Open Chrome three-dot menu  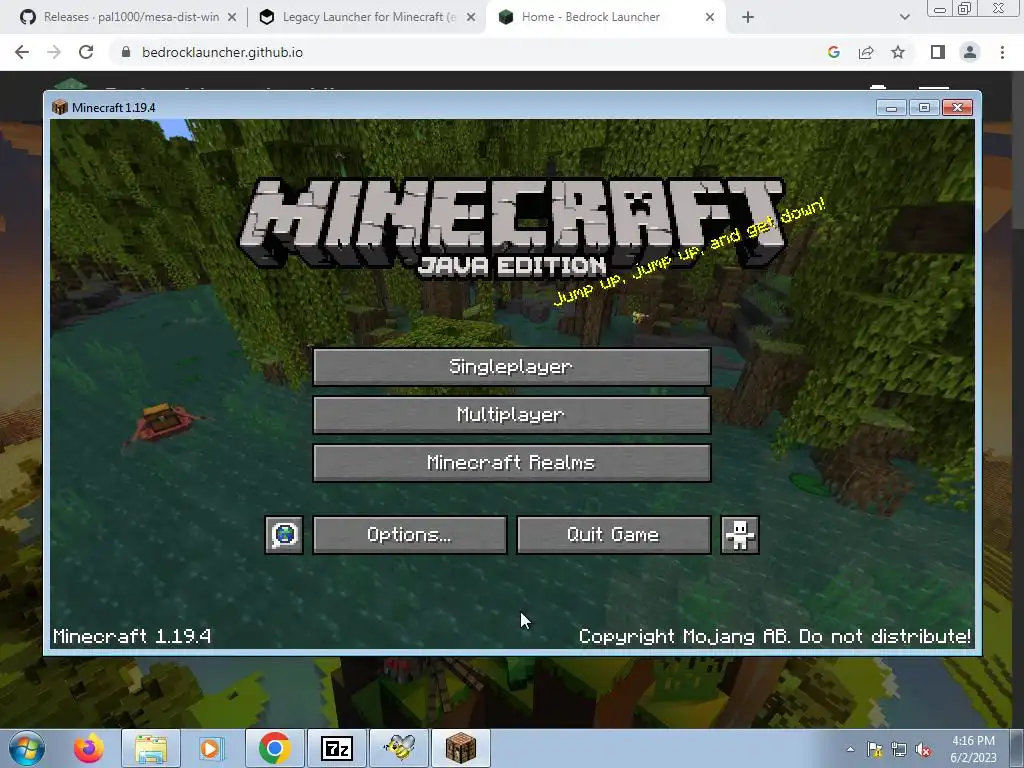pos(1002,52)
